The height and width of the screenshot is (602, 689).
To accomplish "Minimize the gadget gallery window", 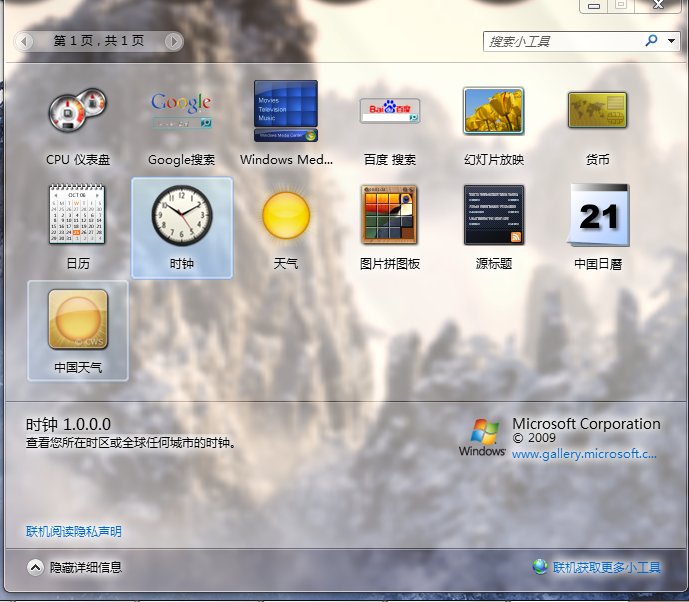I will point(594,5).
